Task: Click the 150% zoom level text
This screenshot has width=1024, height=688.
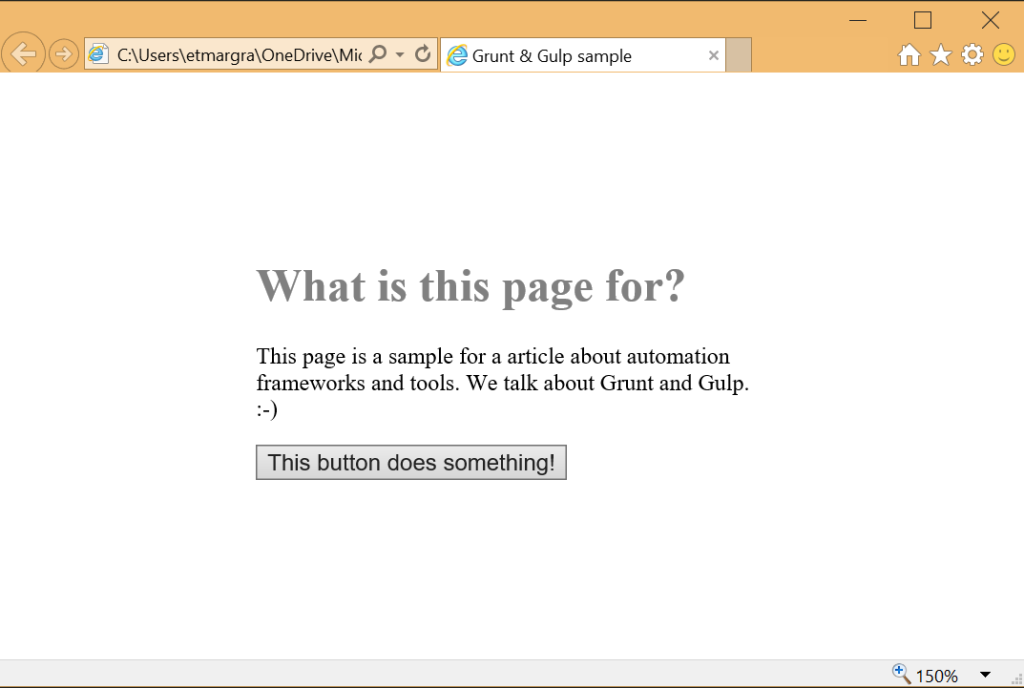Action: (936, 676)
